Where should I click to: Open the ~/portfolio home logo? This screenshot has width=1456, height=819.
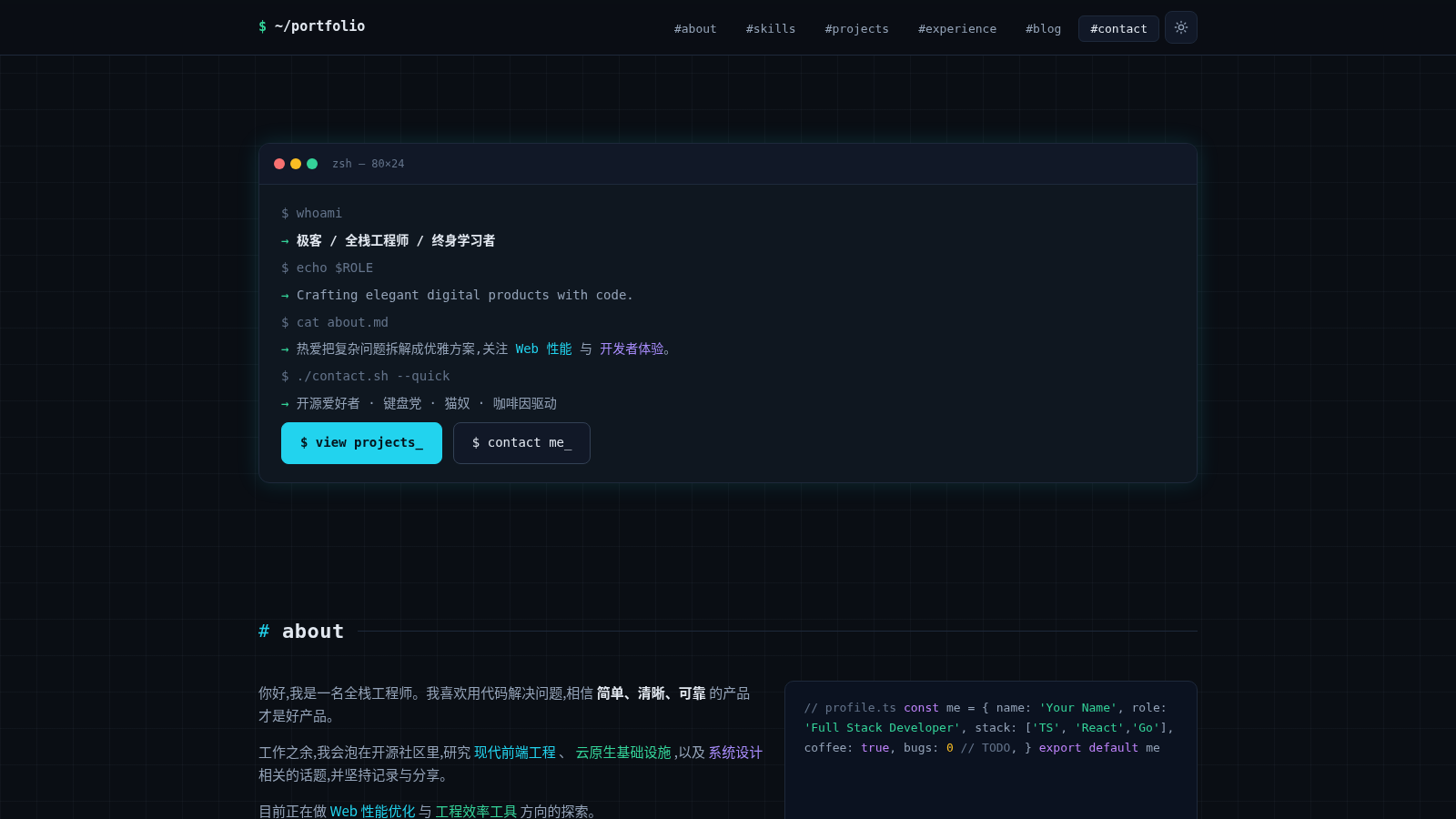[311, 26]
